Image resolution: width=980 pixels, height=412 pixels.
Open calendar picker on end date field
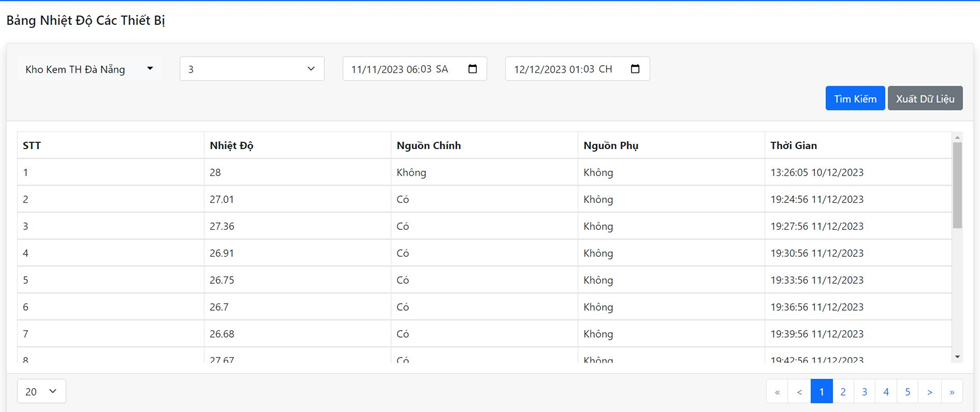point(635,69)
